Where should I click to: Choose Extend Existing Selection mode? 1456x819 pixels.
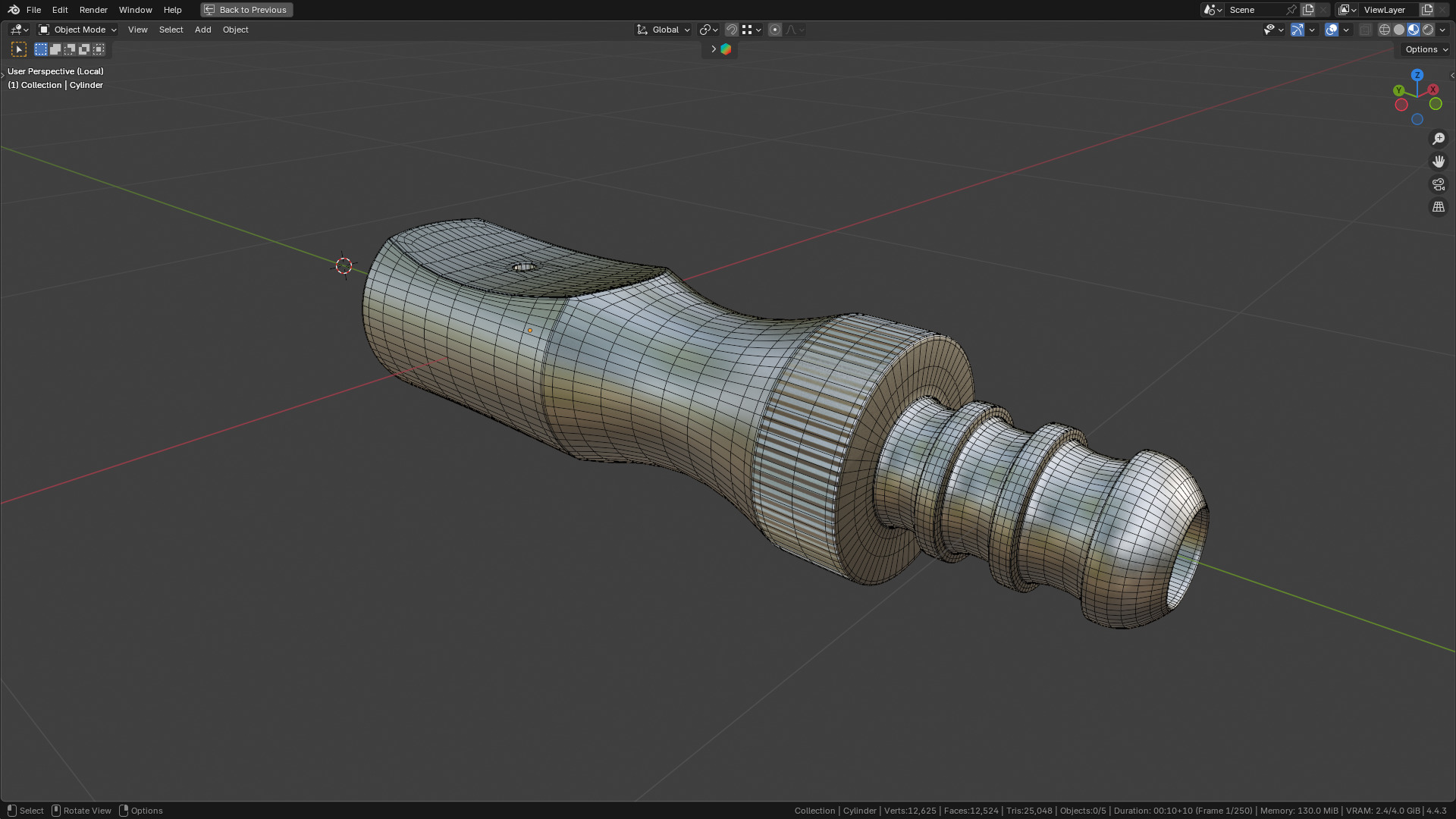pyautogui.click(x=55, y=49)
